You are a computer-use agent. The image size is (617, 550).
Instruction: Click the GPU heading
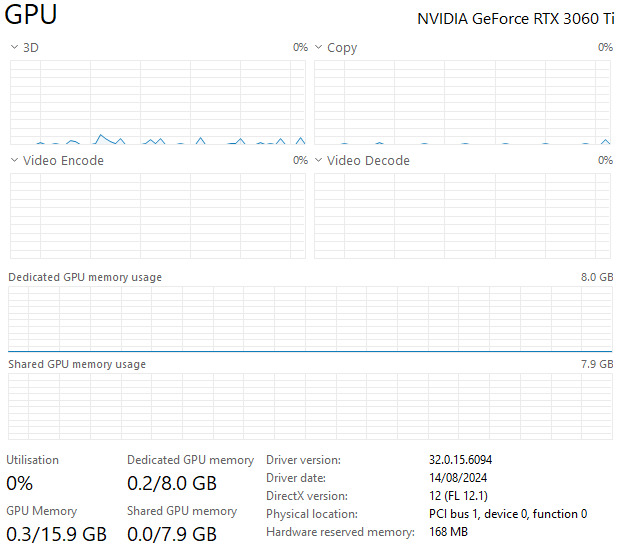[x=31, y=14]
